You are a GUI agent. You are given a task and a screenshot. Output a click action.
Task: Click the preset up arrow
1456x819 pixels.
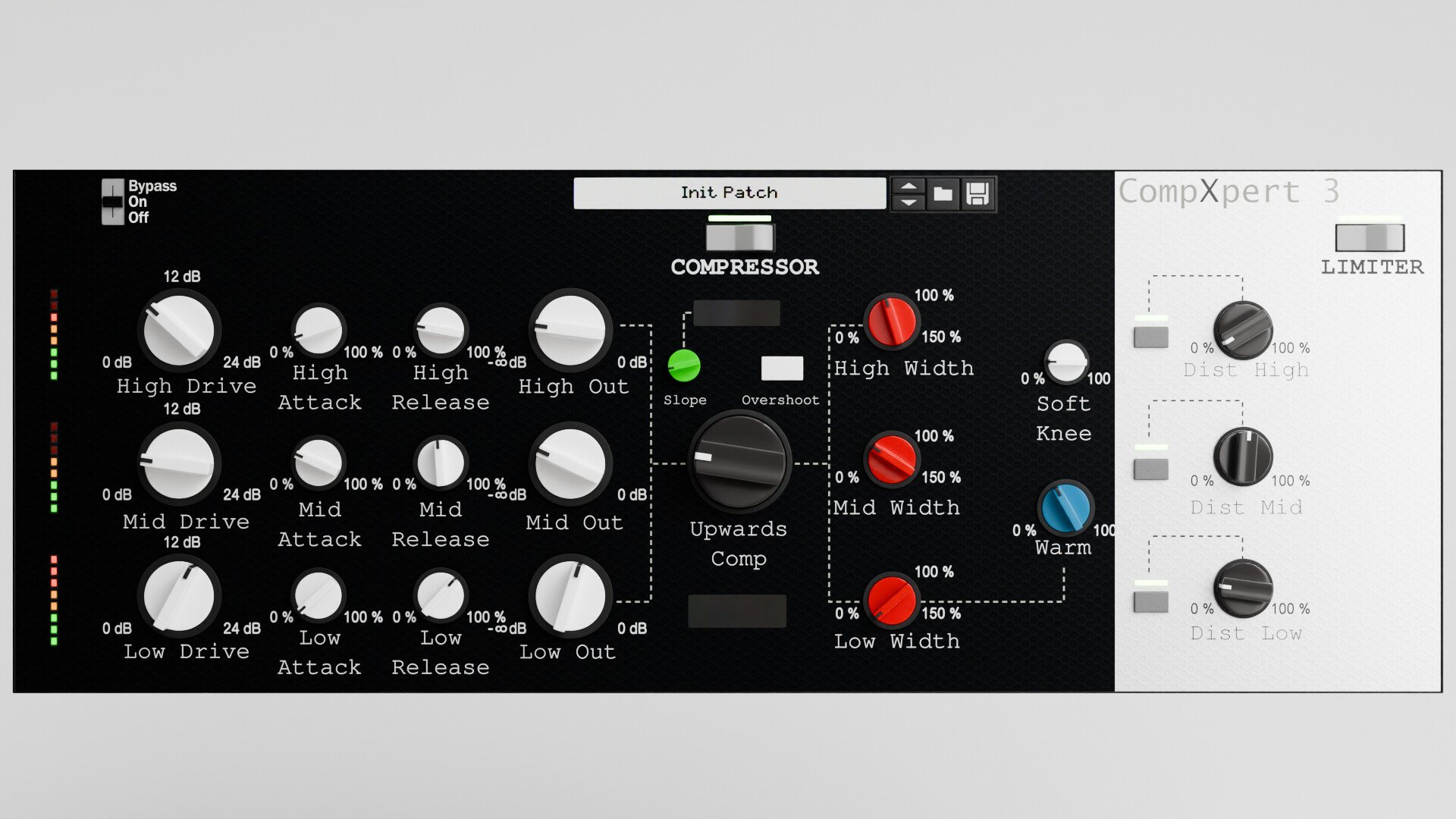(908, 186)
